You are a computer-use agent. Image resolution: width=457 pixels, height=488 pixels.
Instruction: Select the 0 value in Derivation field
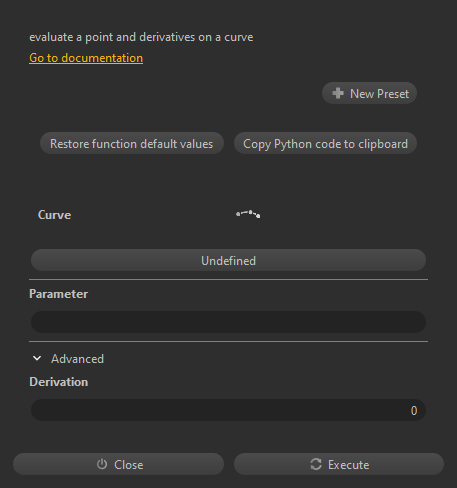click(414, 410)
